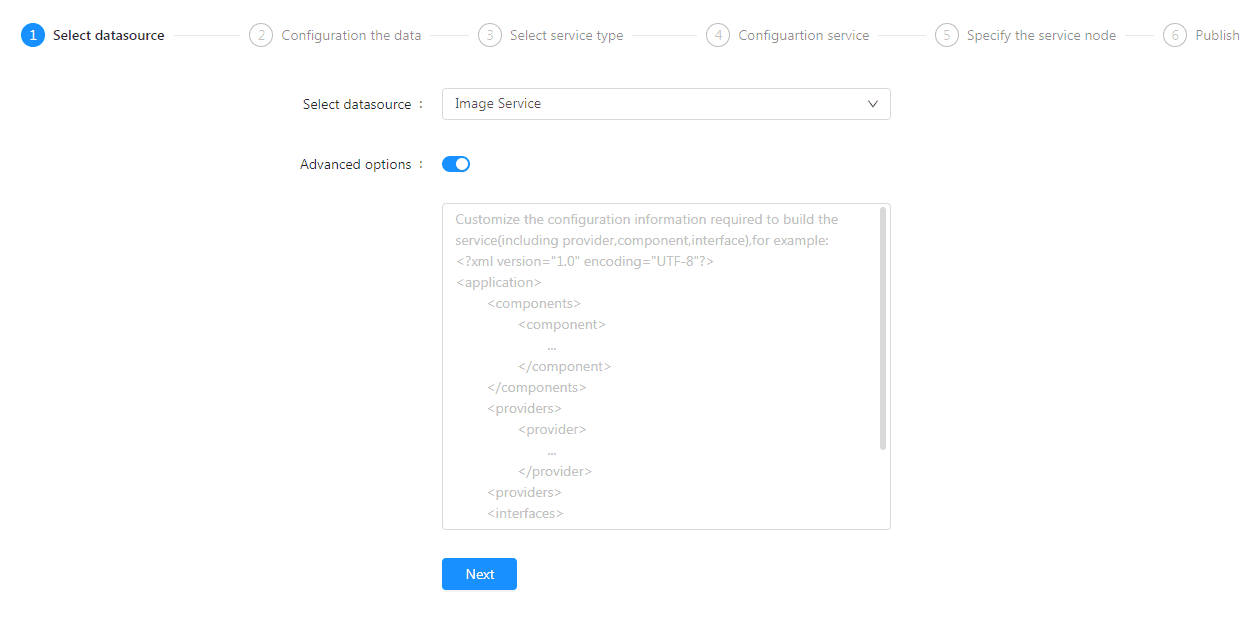Image resolution: width=1259 pixels, height=638 pixels.
Task: Open the Configuartion service step label
Action: click(x=804, y=35)
